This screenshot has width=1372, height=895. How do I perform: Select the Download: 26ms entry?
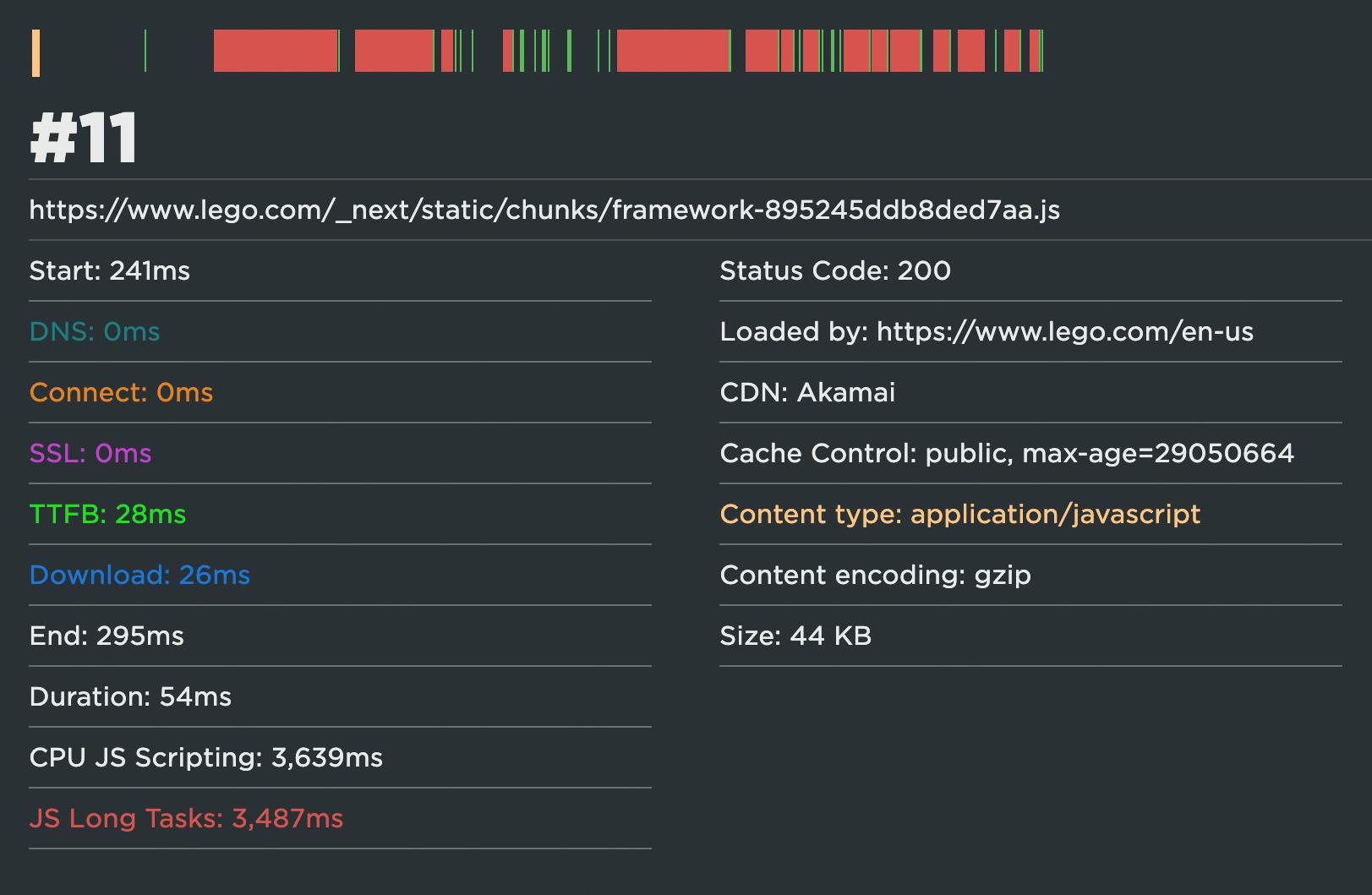click(139, 575)
